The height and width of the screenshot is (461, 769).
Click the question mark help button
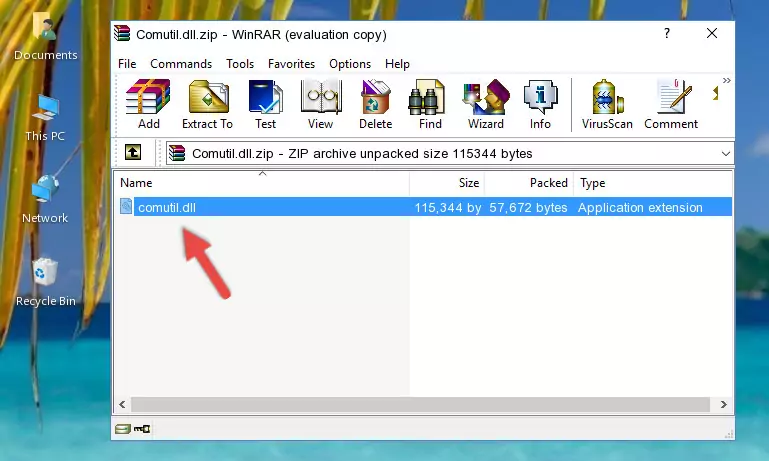point(666,33)
